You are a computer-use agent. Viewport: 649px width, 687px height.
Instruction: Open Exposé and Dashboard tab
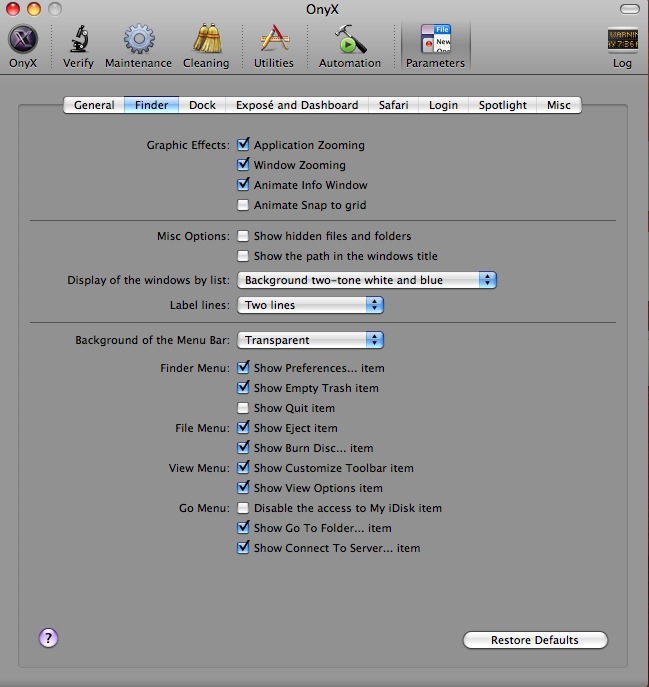click(x=297, y=105)
